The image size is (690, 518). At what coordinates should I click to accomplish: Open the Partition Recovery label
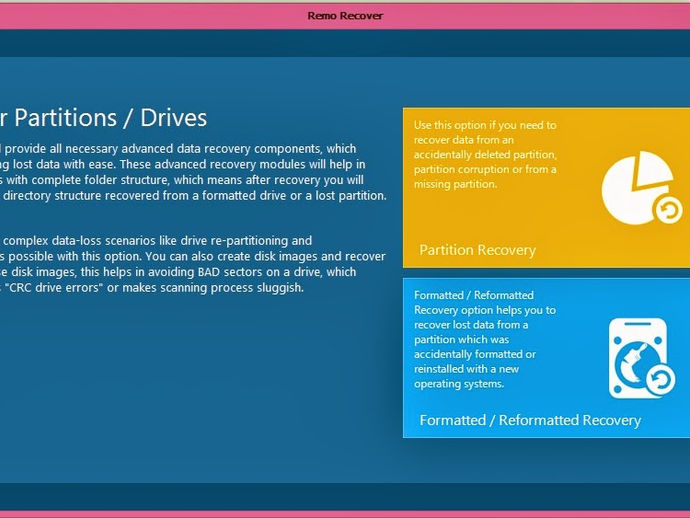477,250
